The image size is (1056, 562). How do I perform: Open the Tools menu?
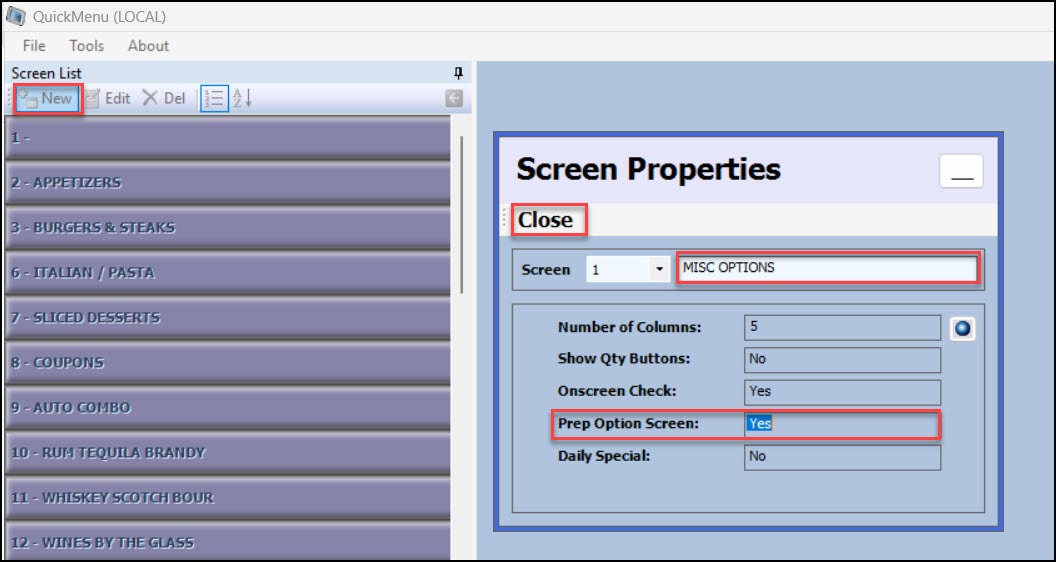(86, 46)
